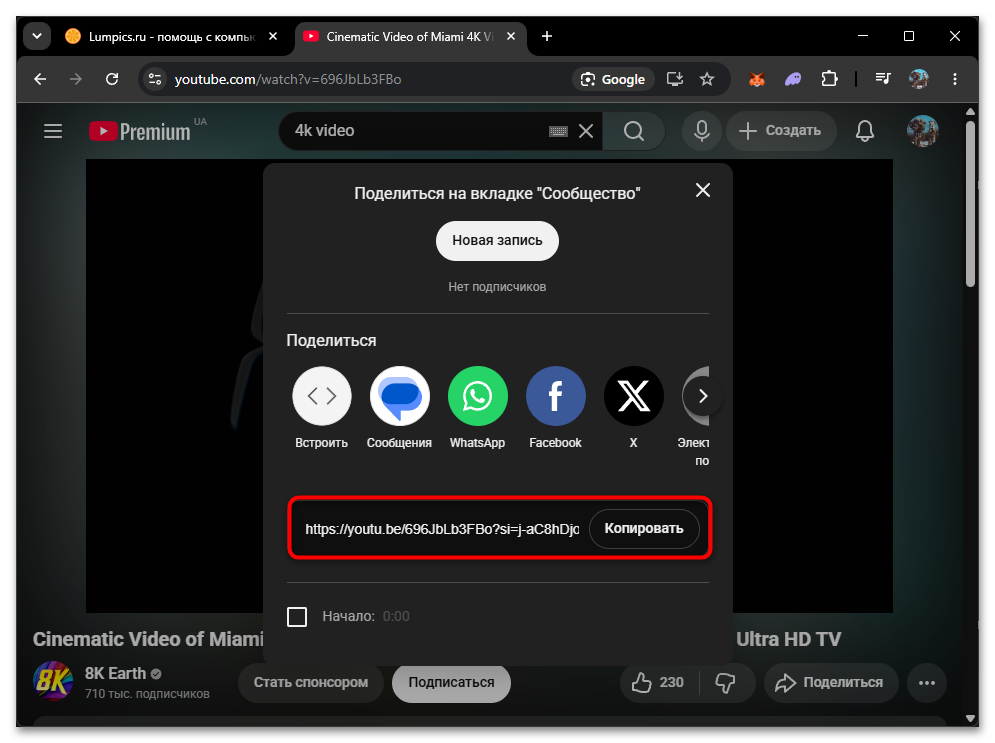
Task: Bookmark this page with the star
Action: 707,79
